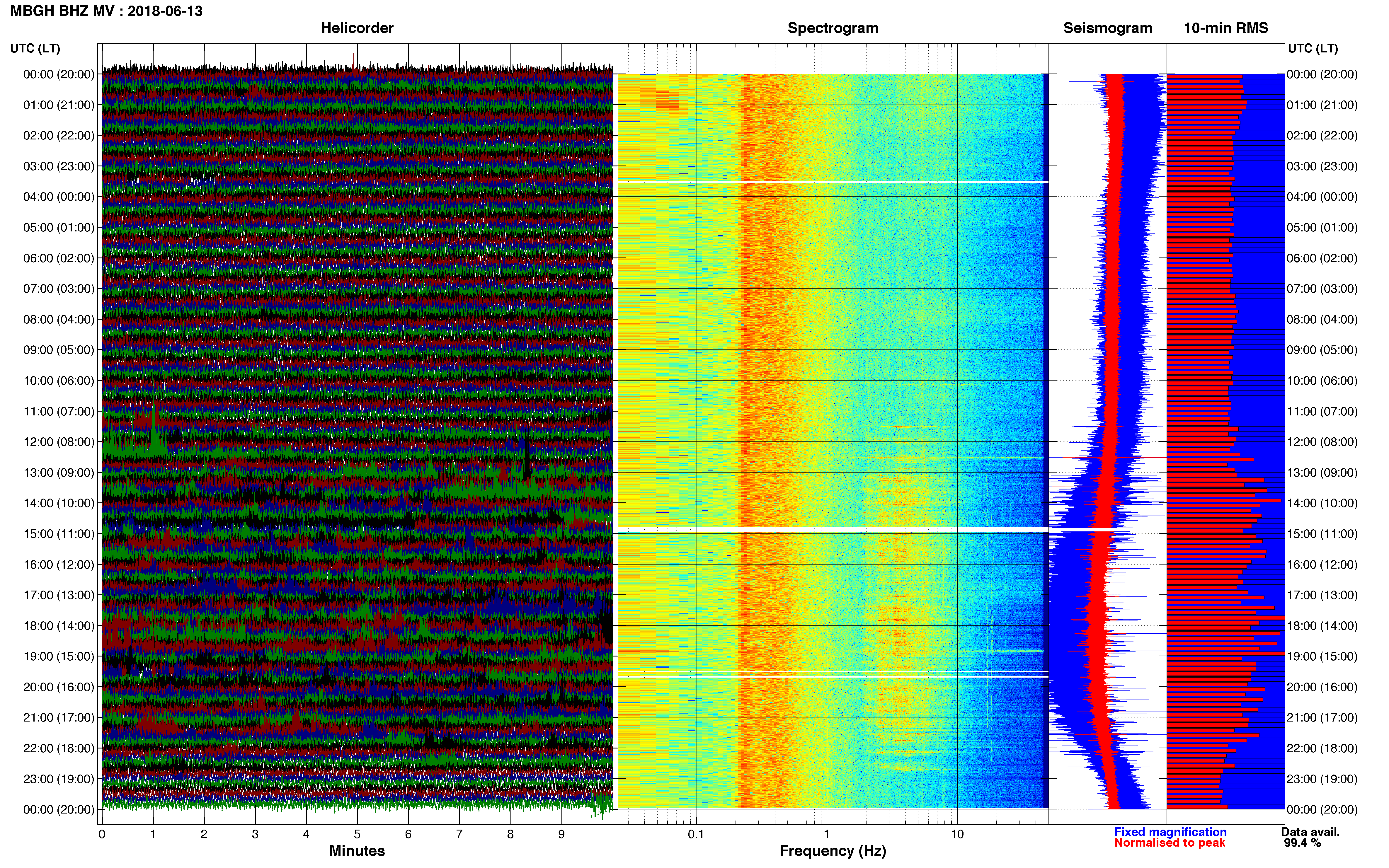Viewport: 1389px width, 868px height.
Task: Select '22:00 (18:00)' label next to the Helicorder
Action: 59,748
